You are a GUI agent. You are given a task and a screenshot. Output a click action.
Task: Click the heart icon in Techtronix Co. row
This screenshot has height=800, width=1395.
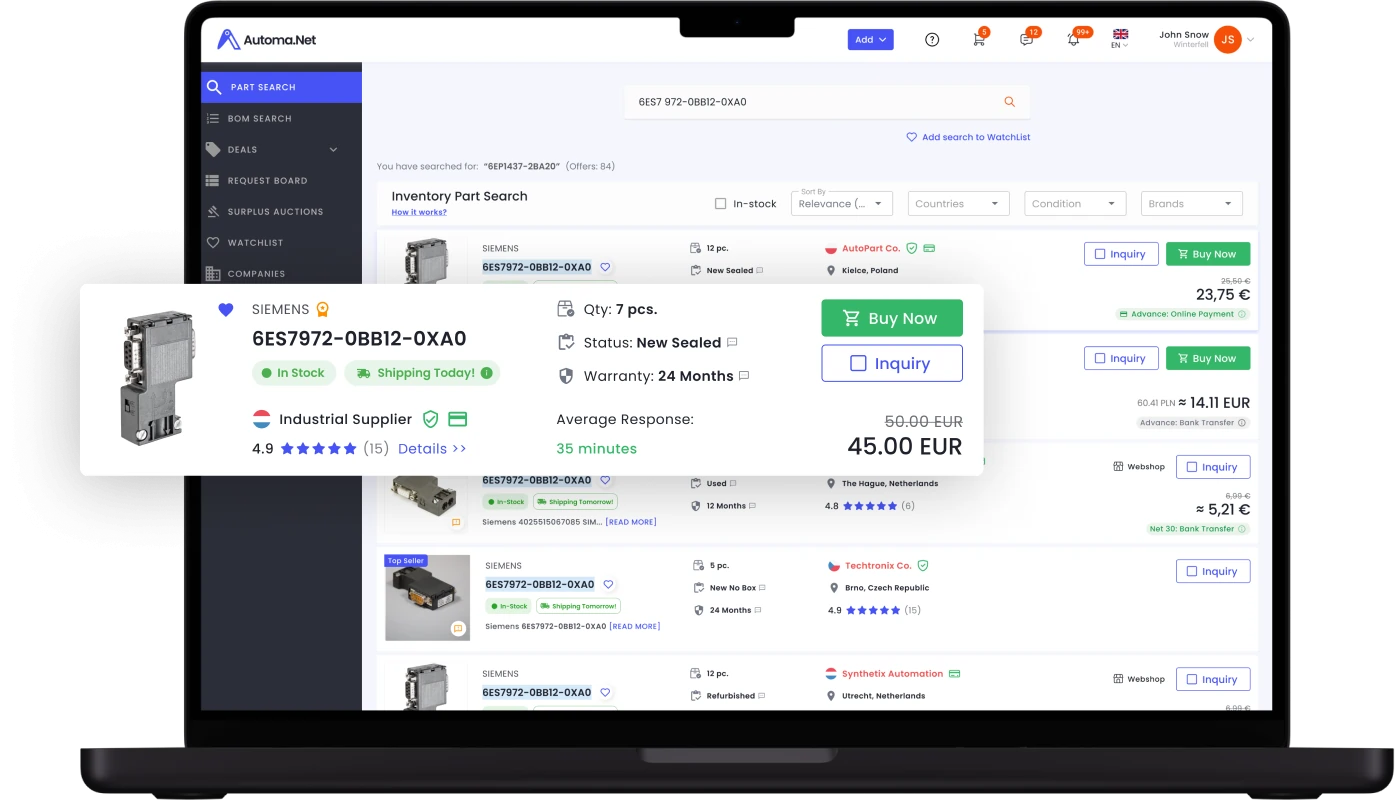pos(608,584)
